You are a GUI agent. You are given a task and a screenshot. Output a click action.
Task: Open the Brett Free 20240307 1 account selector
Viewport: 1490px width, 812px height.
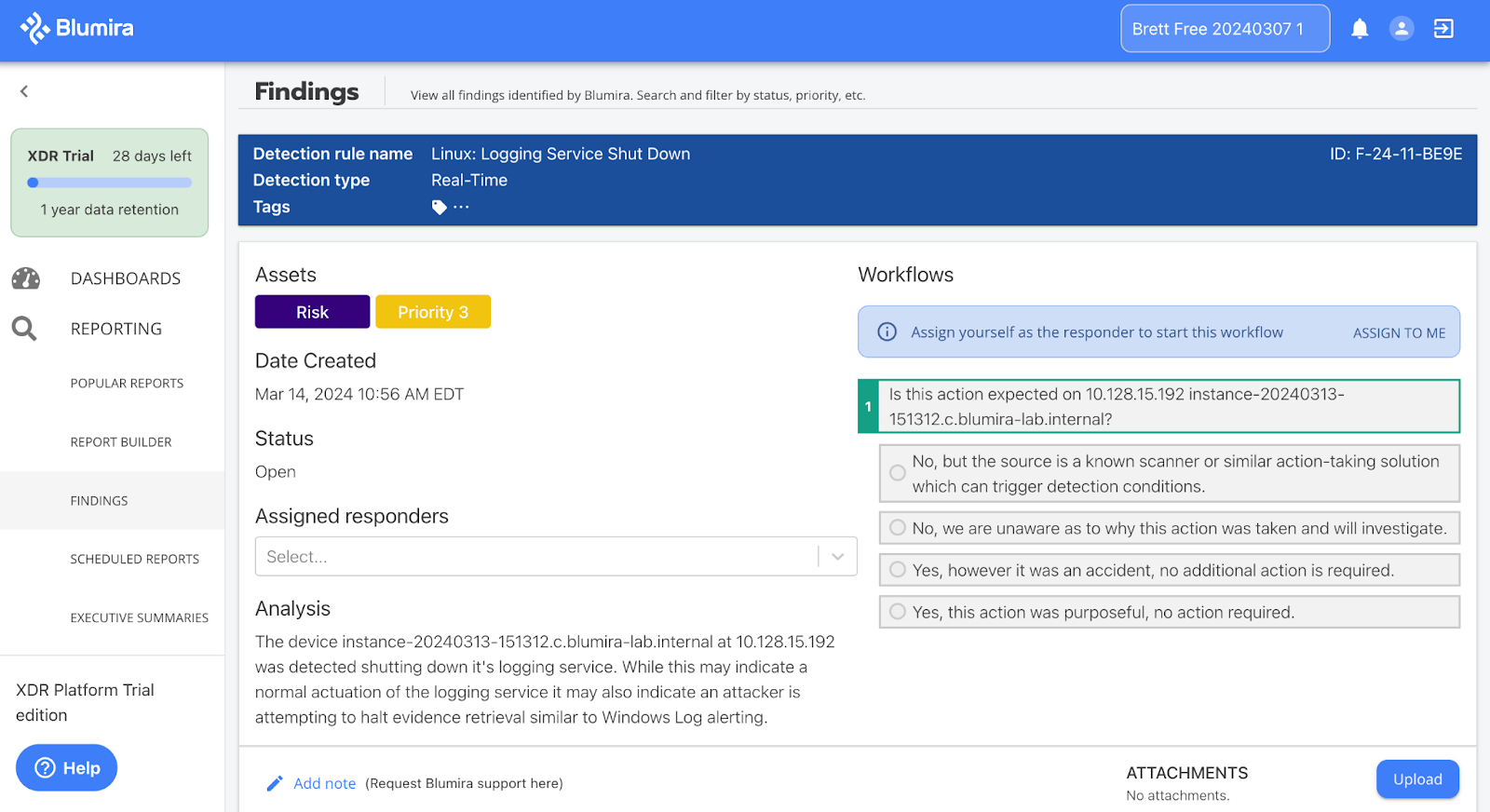click(1226, 29)
